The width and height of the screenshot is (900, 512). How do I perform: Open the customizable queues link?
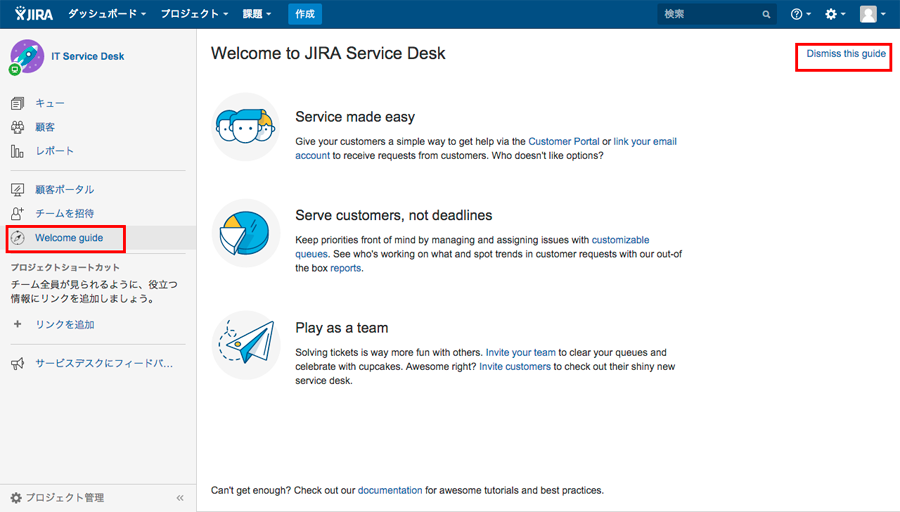pyautogui.click(x=620, y=240)
